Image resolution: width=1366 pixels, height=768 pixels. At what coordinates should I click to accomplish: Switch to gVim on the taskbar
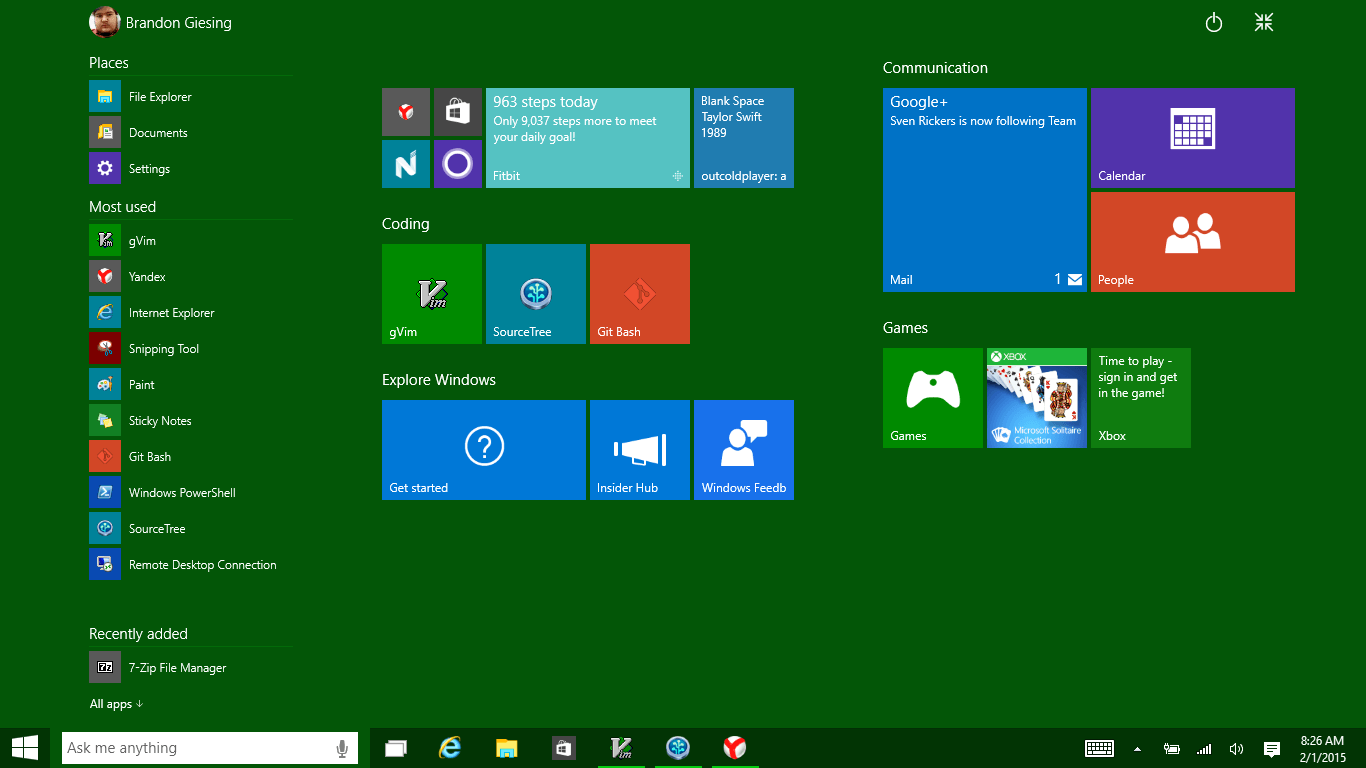pos(622,748)
